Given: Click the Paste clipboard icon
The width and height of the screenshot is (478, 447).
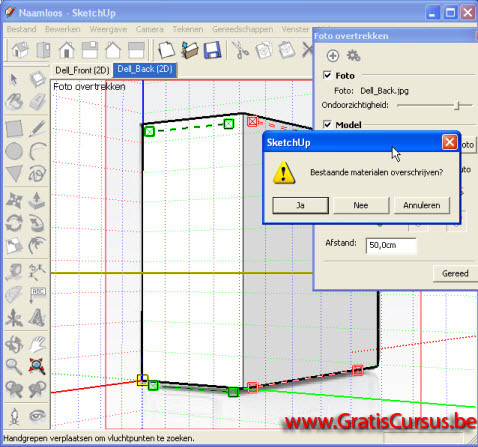Looking at the screenshot, I should (287, 50).
